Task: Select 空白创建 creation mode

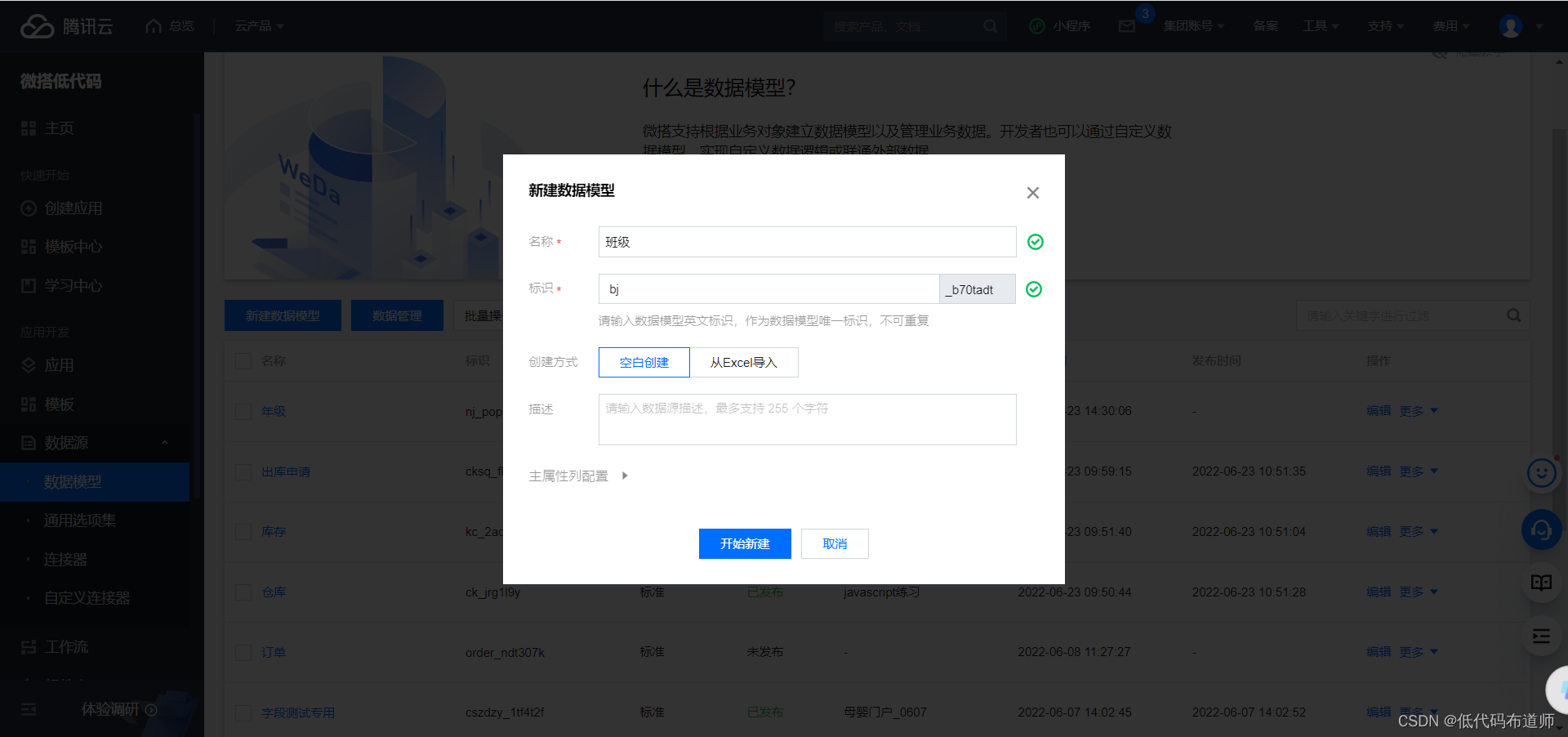Action: [x=644, y=362]
